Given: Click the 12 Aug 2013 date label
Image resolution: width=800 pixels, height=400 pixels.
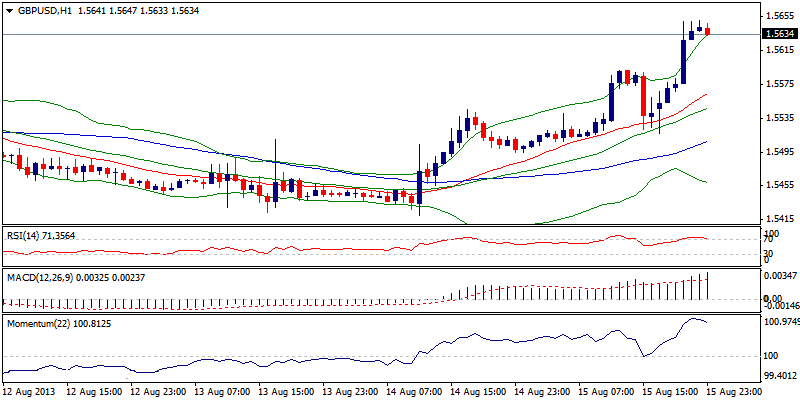Looking at the screenshot, I should point(30,392).
